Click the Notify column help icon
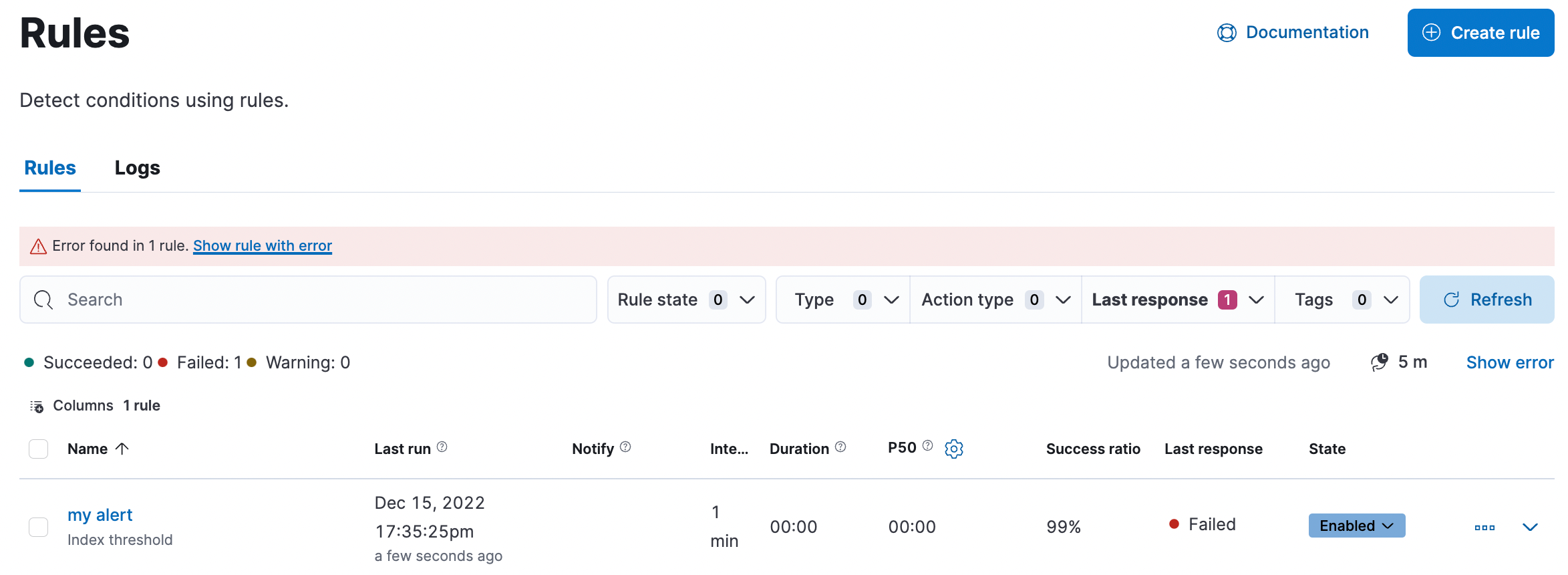 625,447
